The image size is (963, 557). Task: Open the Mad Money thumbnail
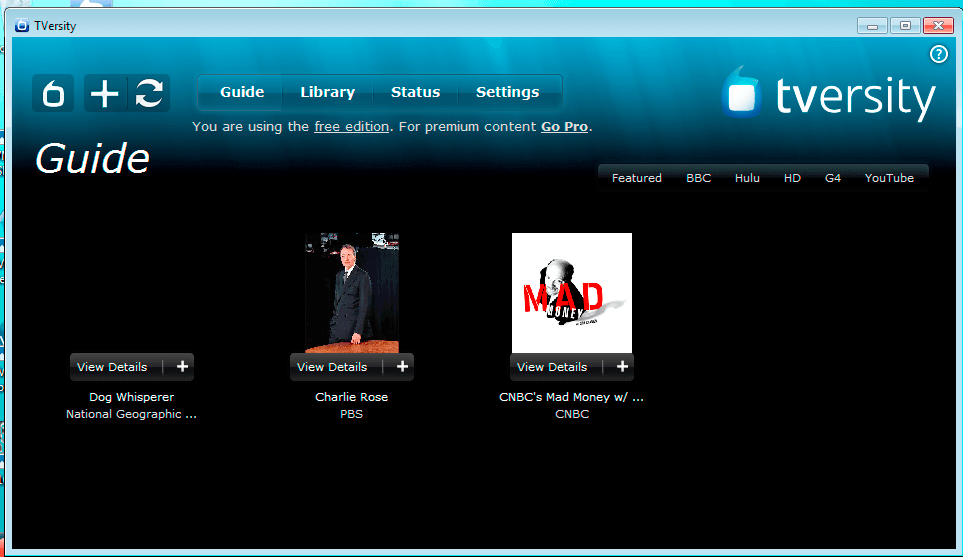pos(572,293)
